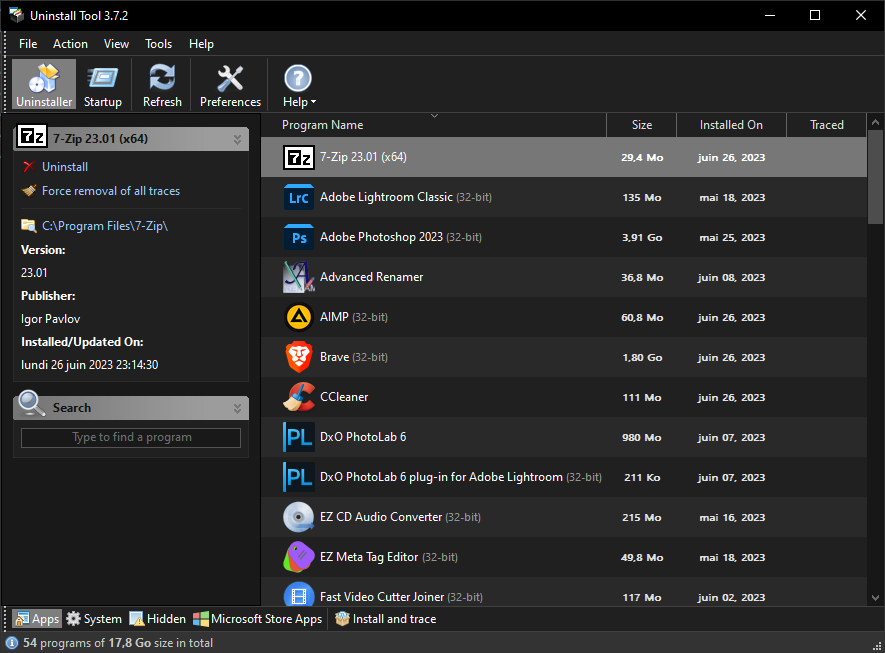Click the Brave lion icon

coord(299,357)
